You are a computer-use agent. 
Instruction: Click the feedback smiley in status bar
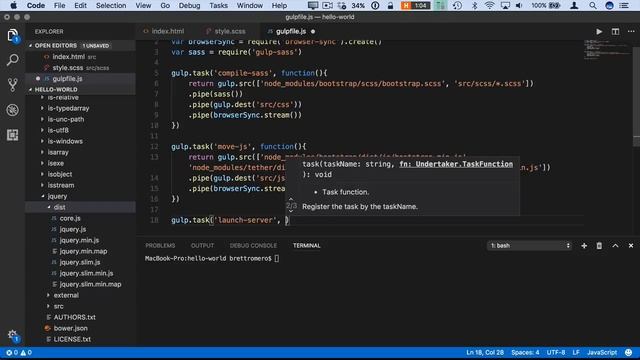(629, 353)
